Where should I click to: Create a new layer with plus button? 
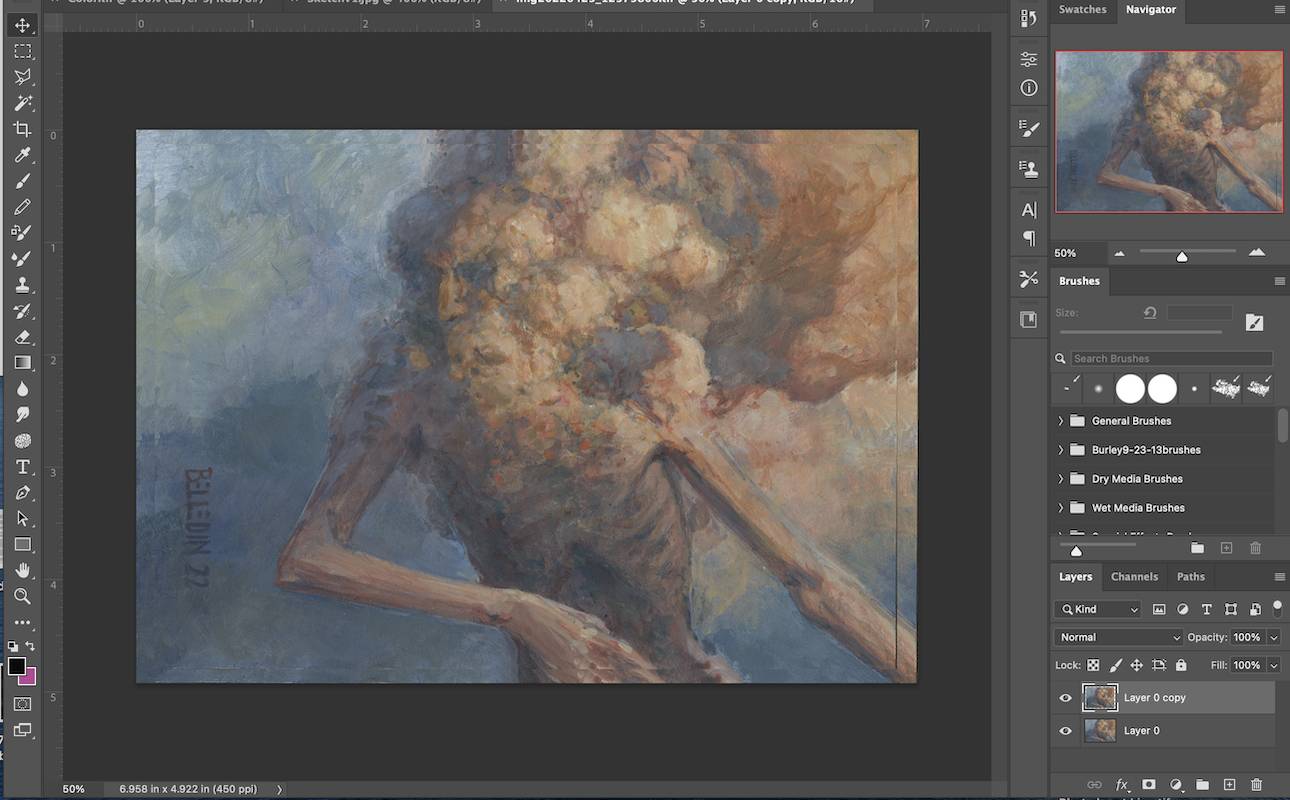[1230, 785]
